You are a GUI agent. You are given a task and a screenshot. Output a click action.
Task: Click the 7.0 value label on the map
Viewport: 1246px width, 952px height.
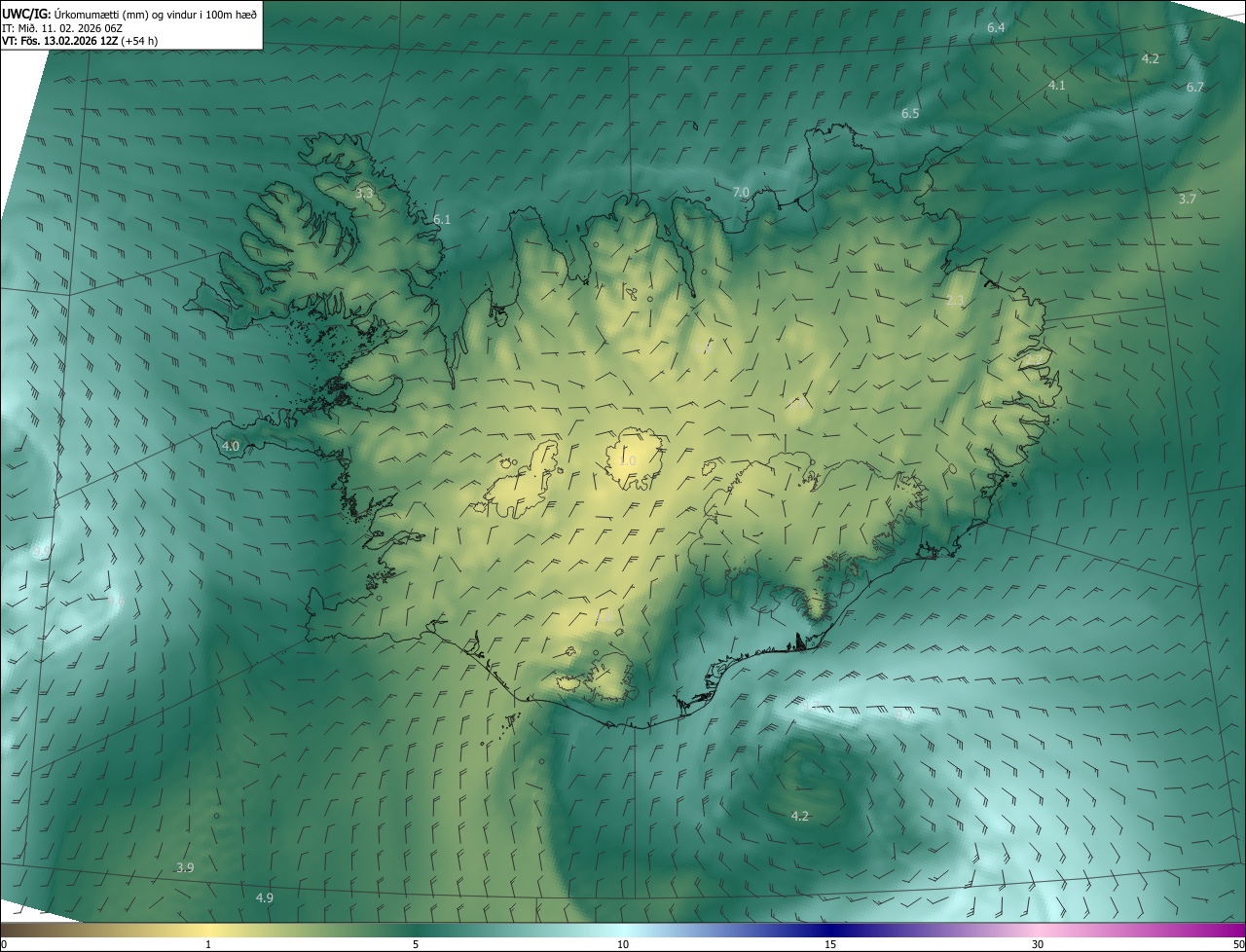tap(741, 192)
